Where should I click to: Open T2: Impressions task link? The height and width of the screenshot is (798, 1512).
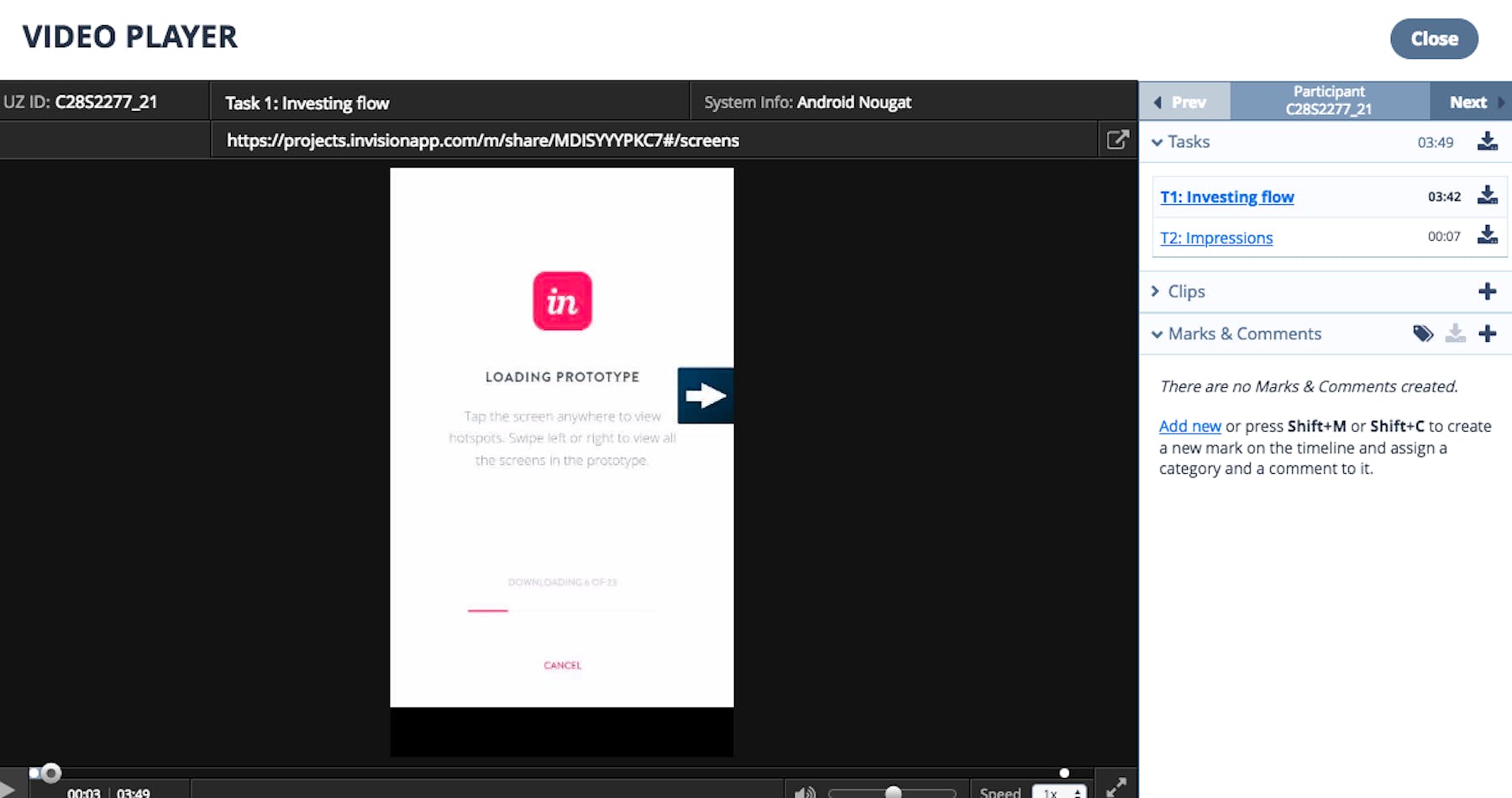(1216, 238)
